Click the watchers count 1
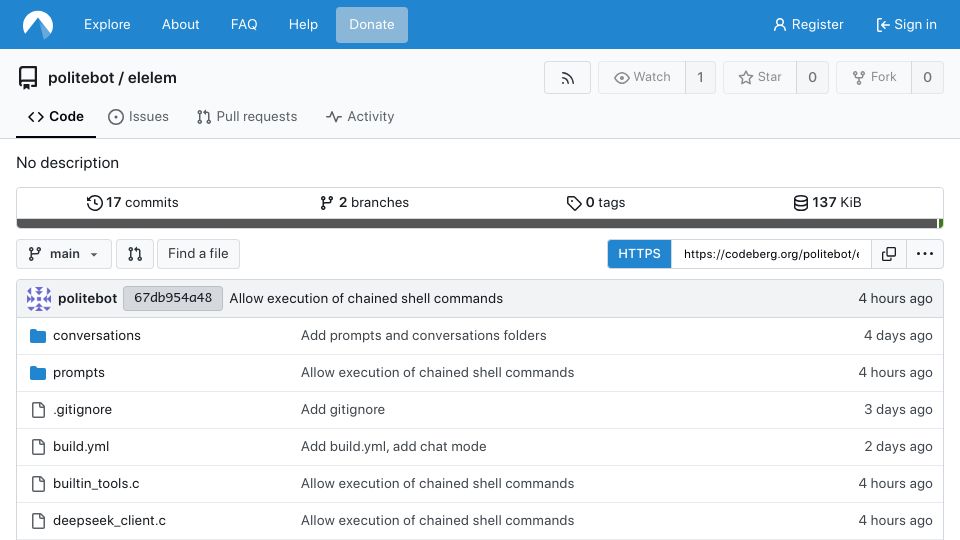 [700, 78]
